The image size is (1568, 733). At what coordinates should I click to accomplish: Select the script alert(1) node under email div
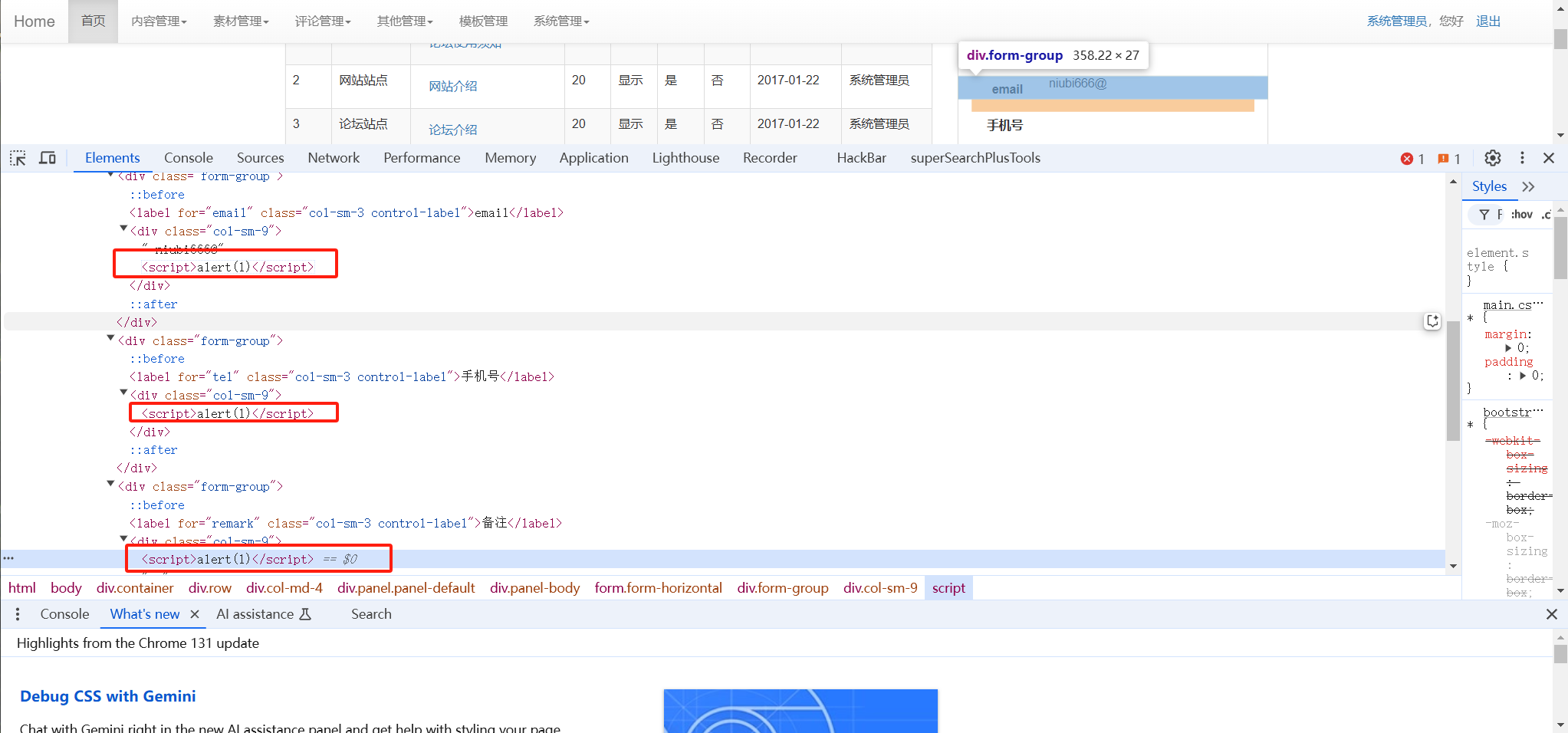click(227, 268)
